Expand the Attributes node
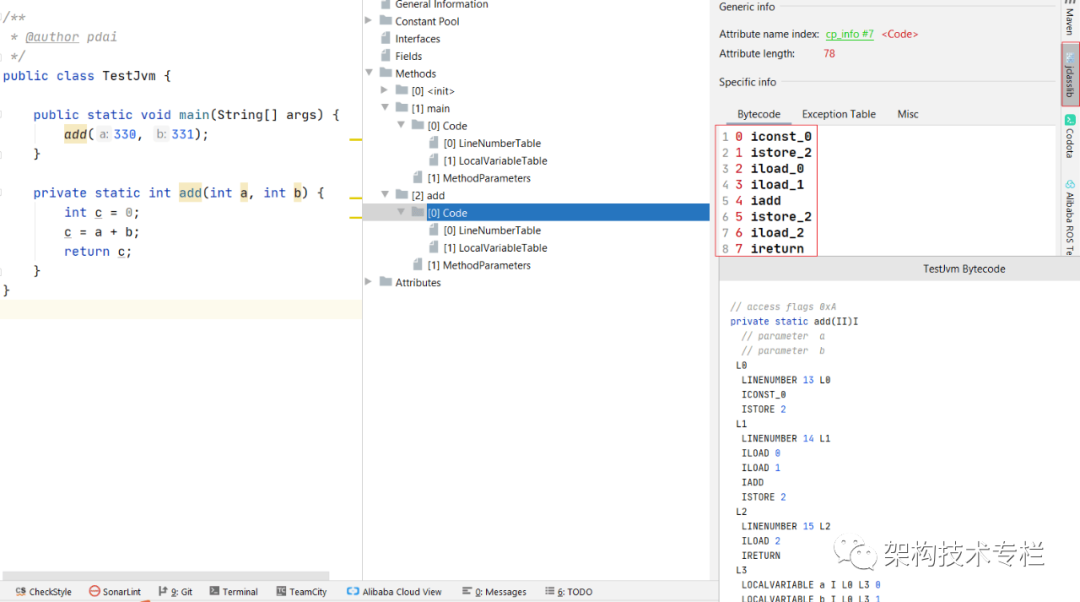Image resolution: width=1080 pixels, height=602 pixels. [368, 282]
